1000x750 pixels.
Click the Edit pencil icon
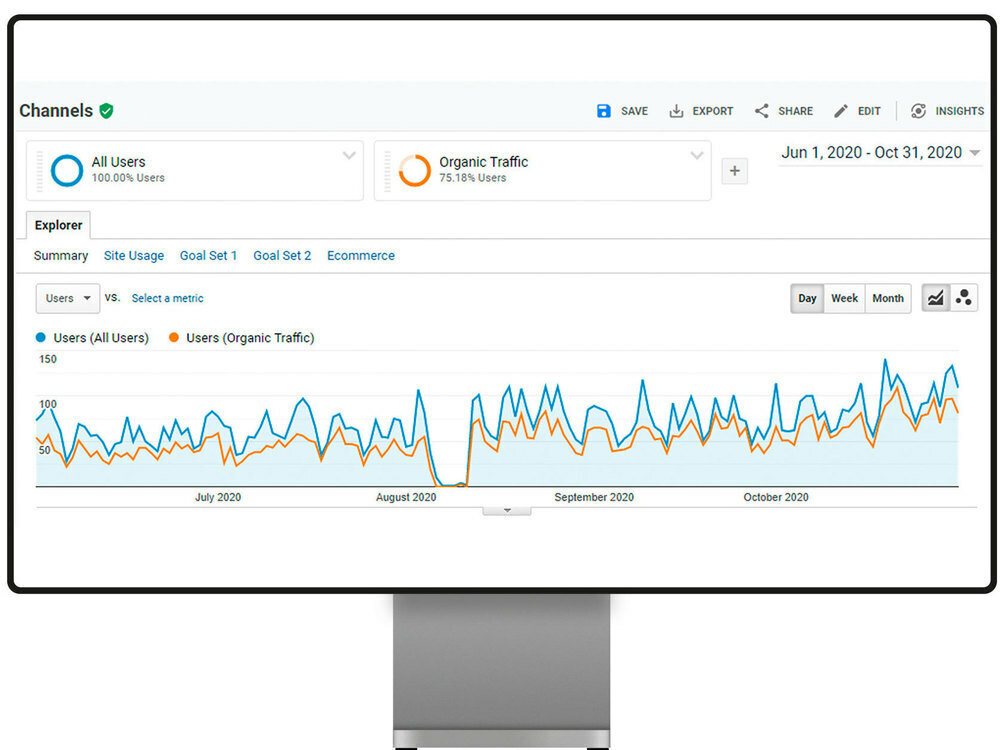(841, 111)
